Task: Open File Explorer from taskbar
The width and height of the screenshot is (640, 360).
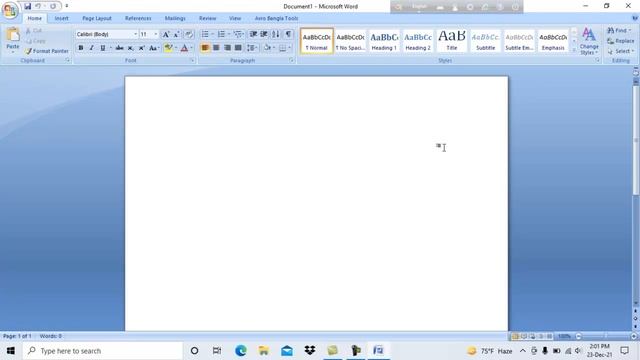Action: [x=264, y=351]
